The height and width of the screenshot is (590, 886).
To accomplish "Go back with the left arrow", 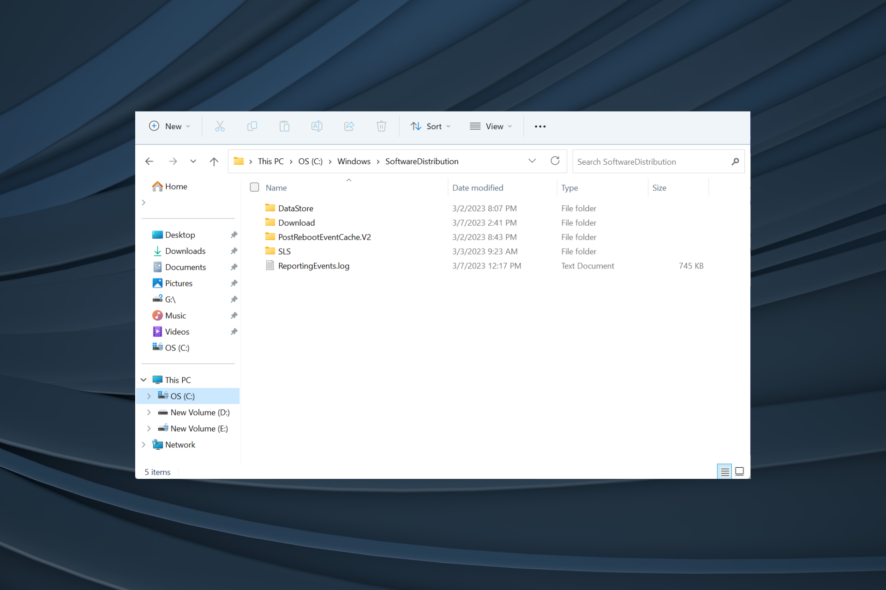I will tap(149, 162).
